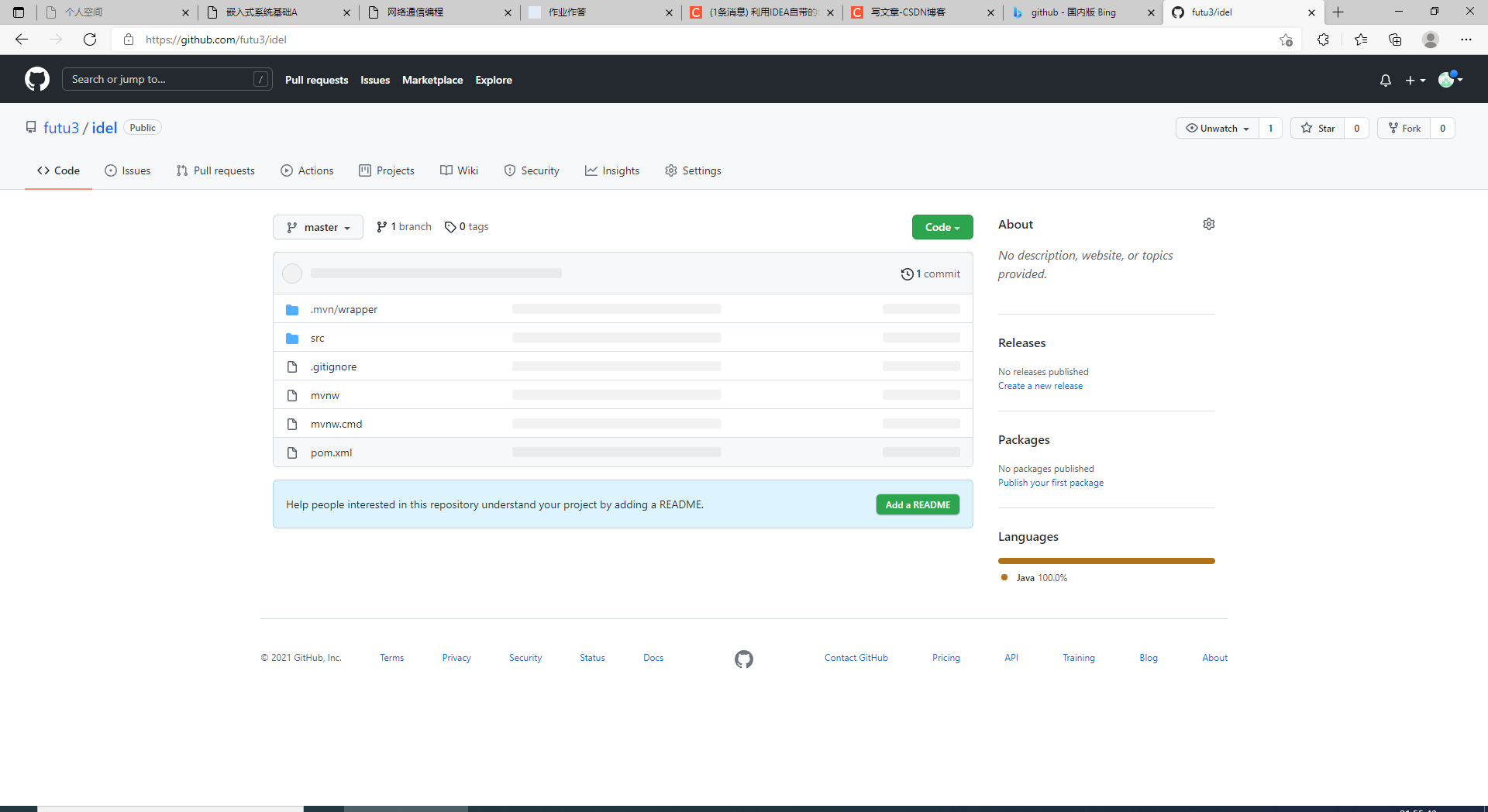
Task: Click the watchers count 1
Action: coord(1270,128)
